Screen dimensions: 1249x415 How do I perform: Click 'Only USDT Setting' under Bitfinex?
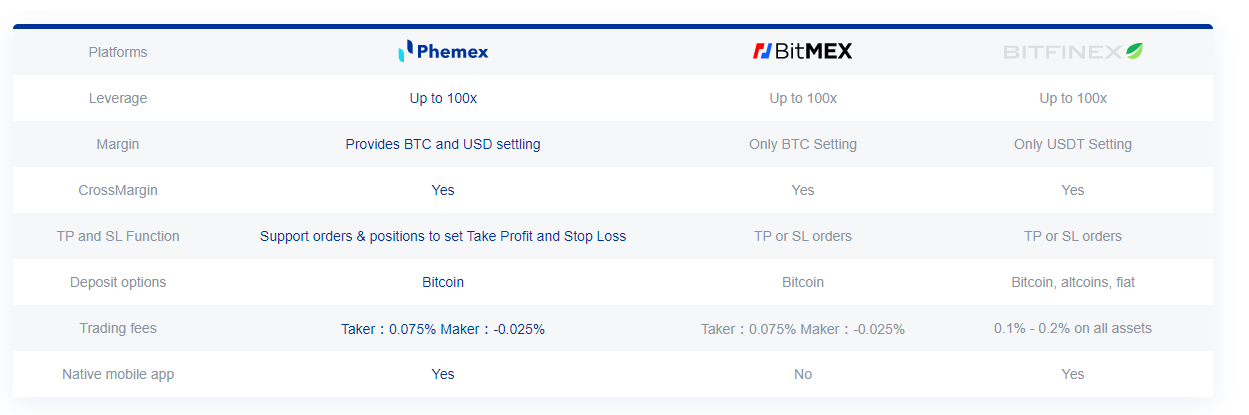coord(1073,144)
